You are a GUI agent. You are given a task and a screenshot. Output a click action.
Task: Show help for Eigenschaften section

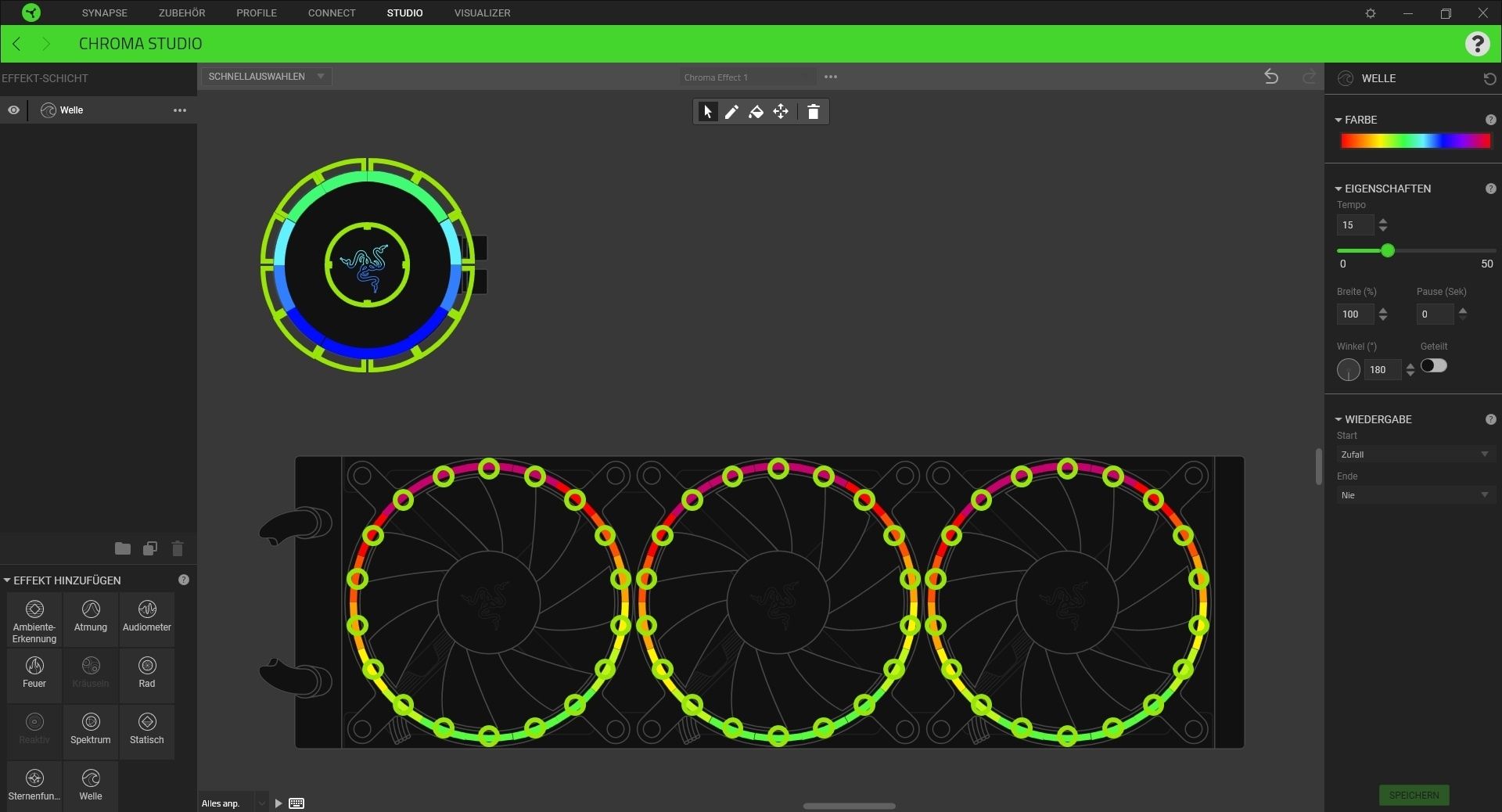click(x=1490, y=189)
